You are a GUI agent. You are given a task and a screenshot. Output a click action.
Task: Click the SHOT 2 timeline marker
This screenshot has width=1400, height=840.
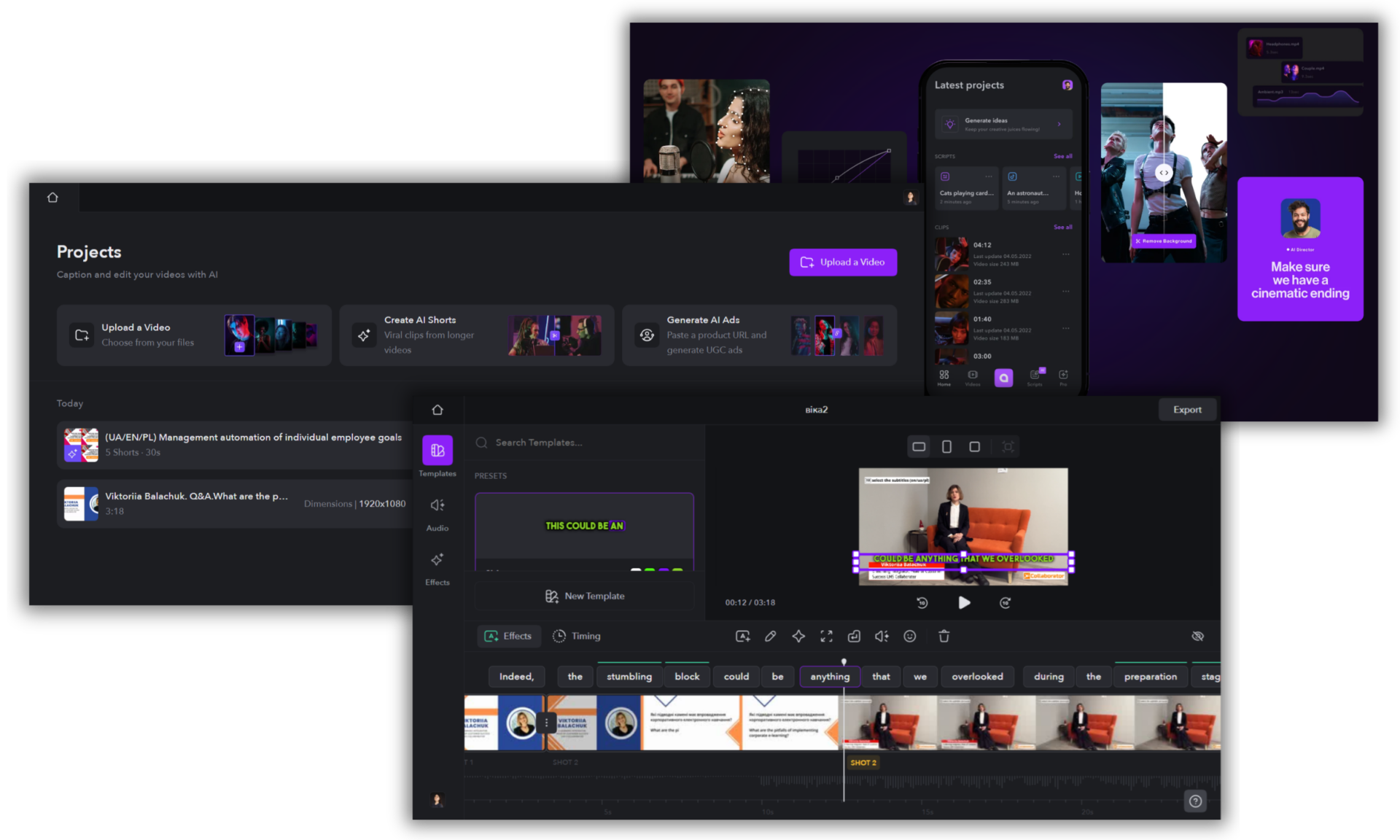coord(863,763)
